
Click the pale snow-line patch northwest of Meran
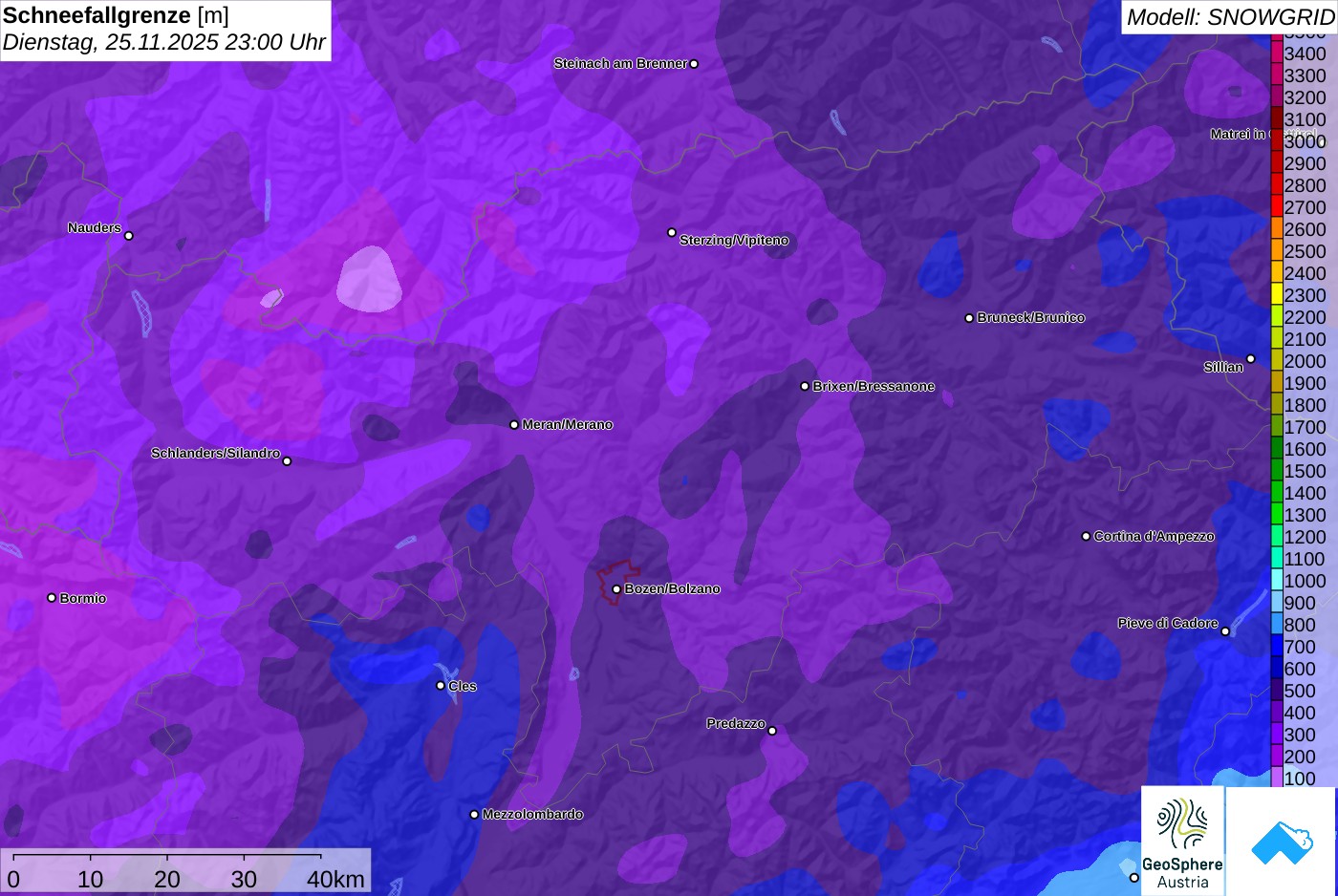370,279
